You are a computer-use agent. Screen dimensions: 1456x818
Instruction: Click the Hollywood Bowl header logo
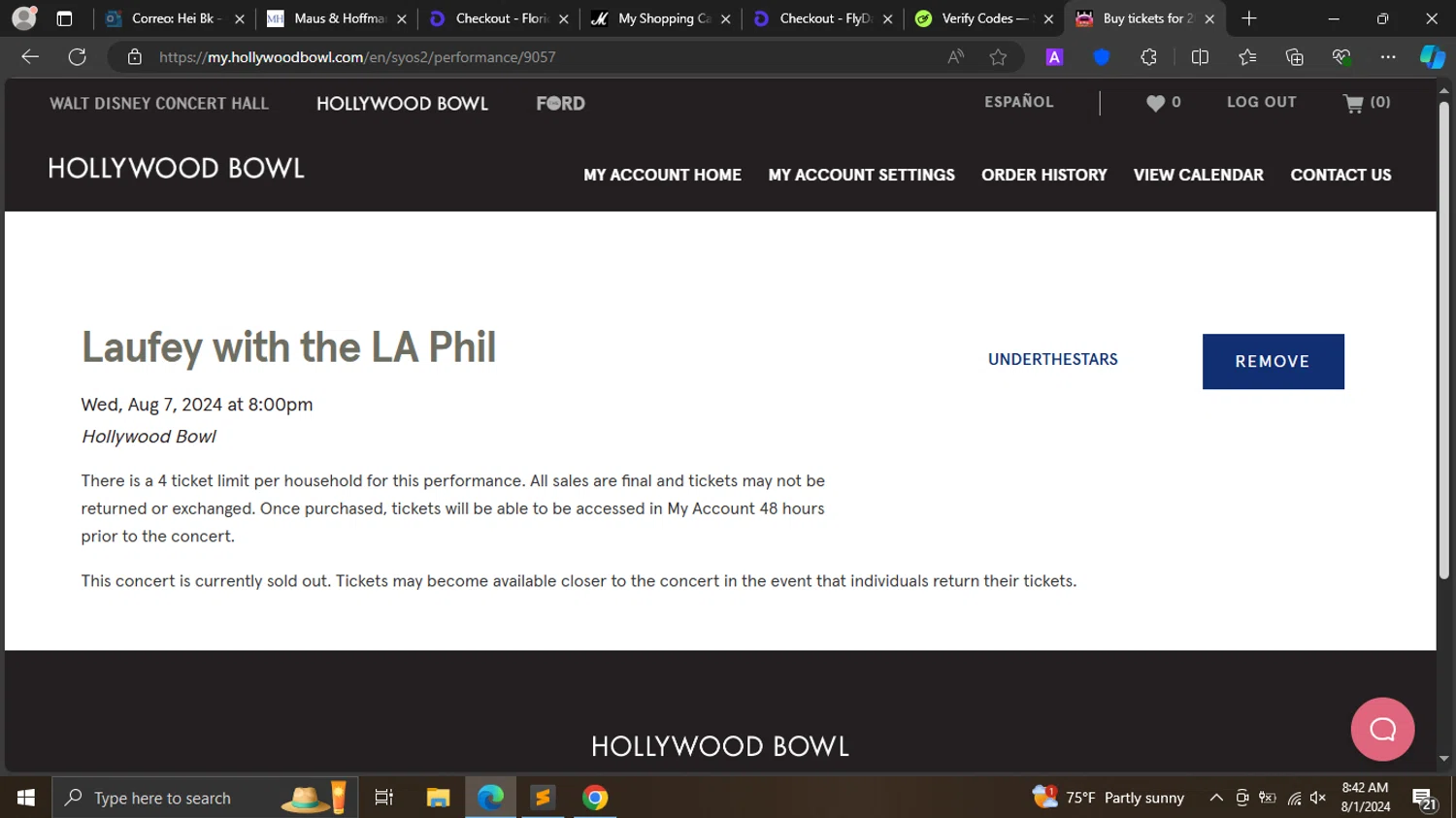pyautogui.click(x=176, y=168)
